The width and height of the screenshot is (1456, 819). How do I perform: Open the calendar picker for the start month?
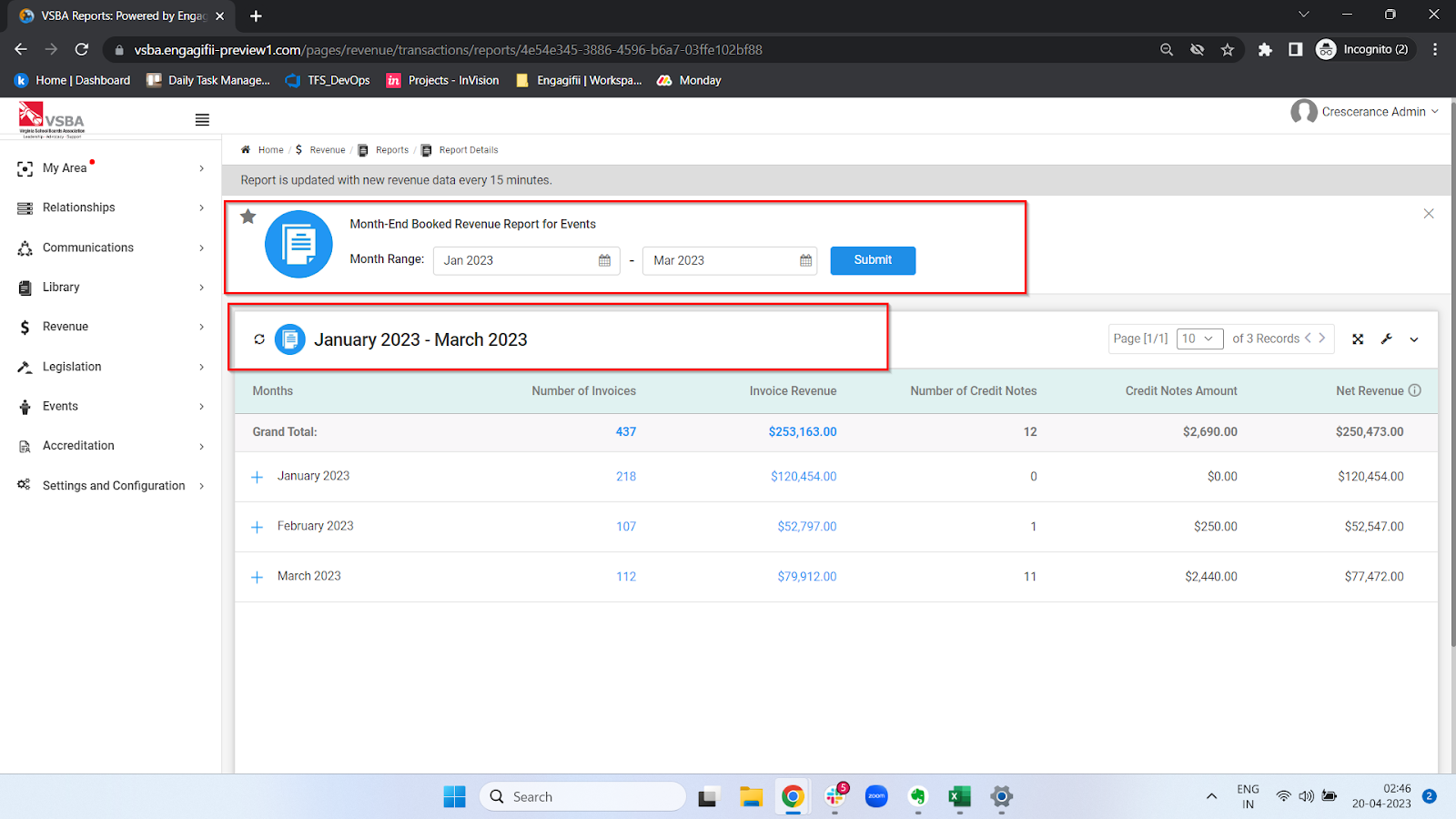click(603, 260)
